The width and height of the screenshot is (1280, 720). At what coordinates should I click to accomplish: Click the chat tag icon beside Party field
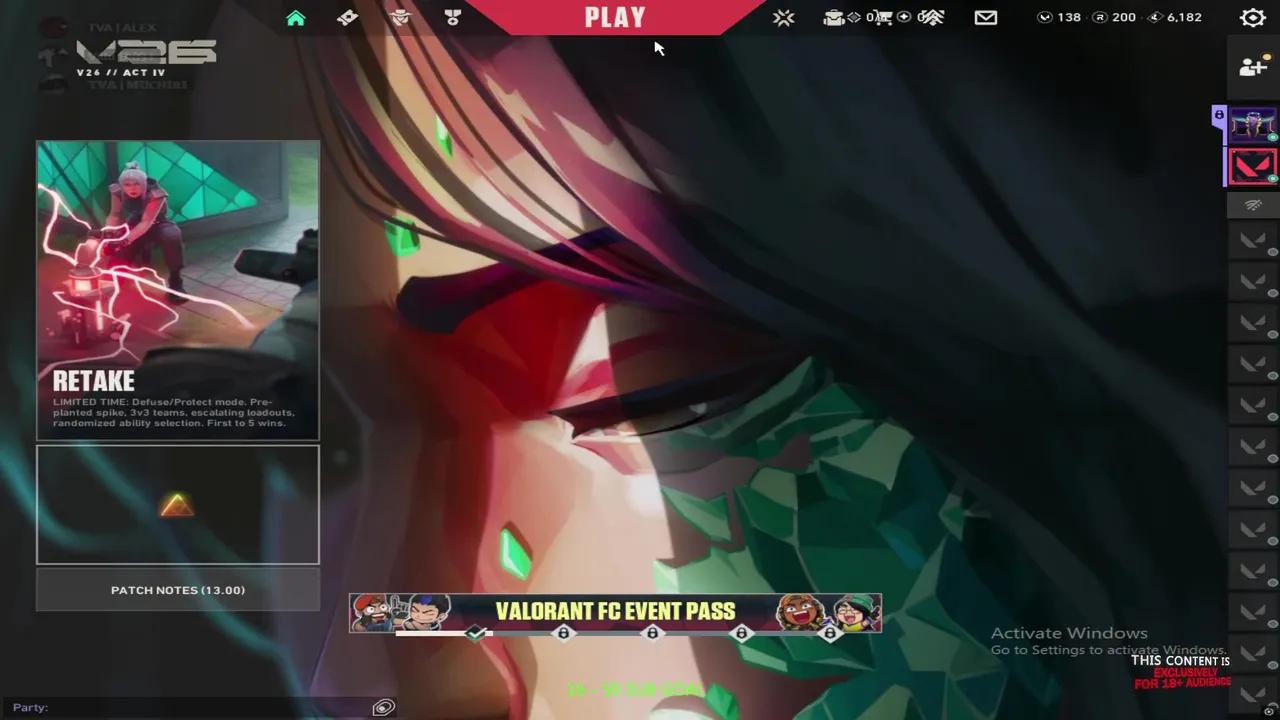point(384,708)
